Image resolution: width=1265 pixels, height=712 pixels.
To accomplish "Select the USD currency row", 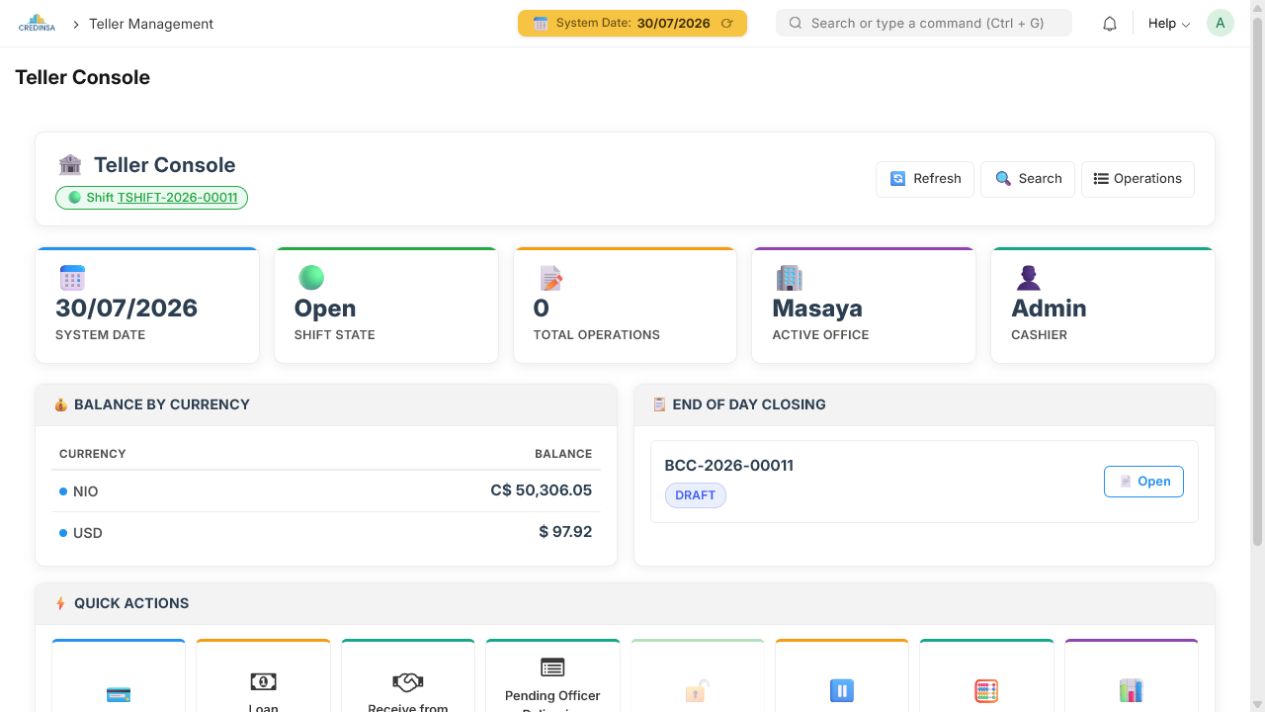I will pyautogui.click(x=326, y=532).
